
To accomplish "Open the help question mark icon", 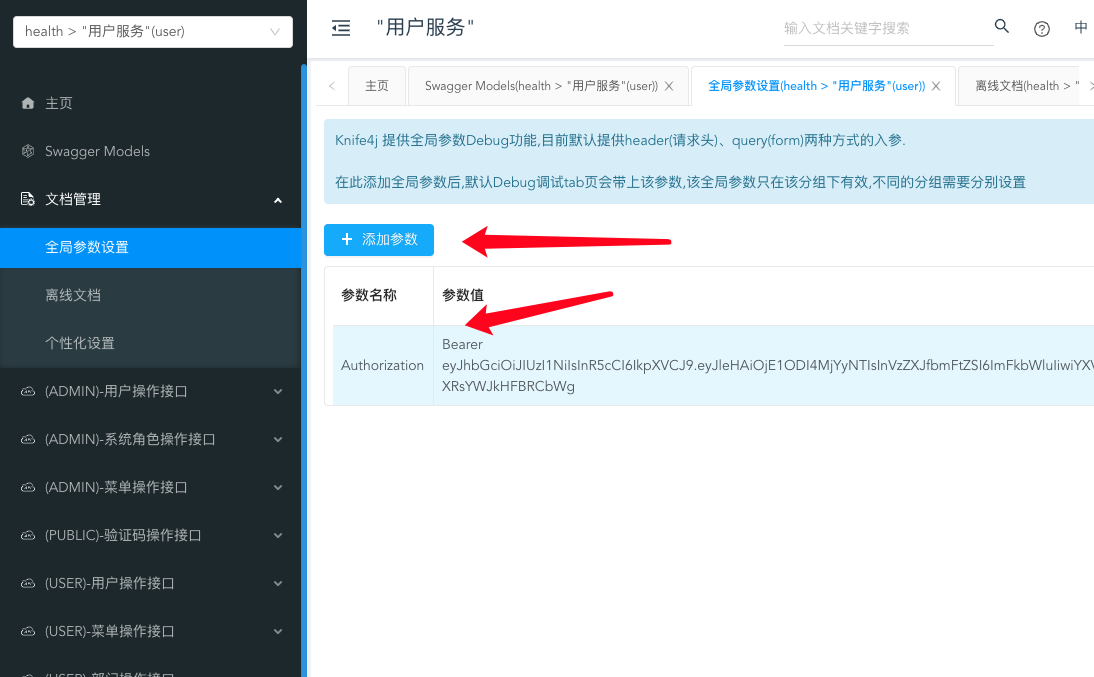I will tap(1042, 29).
